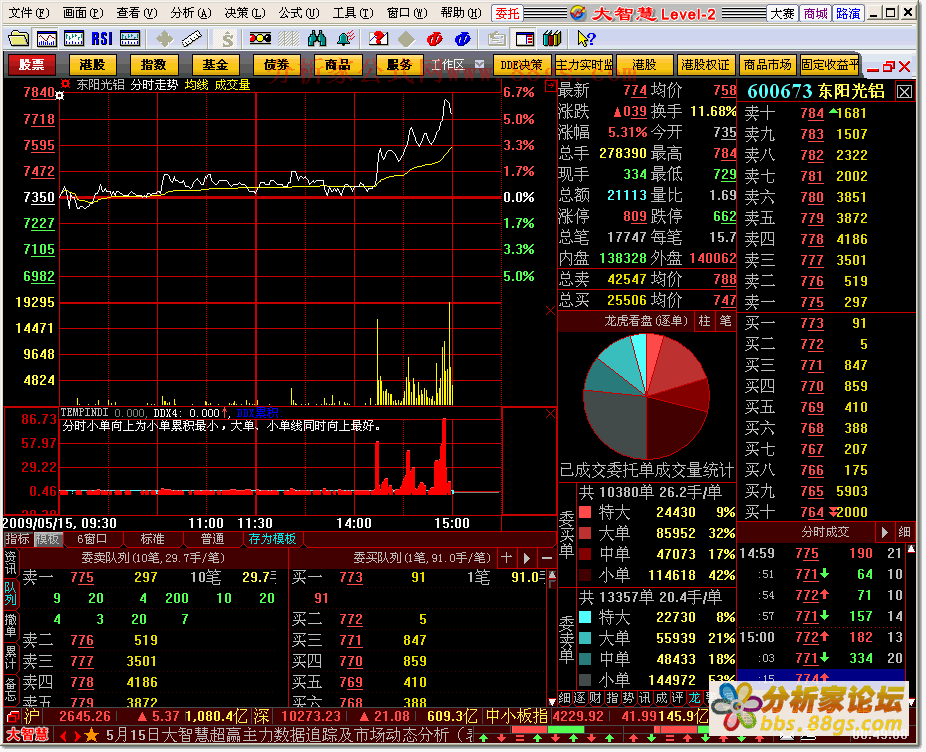
Task: Click the 存为模板 save template tab
Action: (x=272, y=539)
